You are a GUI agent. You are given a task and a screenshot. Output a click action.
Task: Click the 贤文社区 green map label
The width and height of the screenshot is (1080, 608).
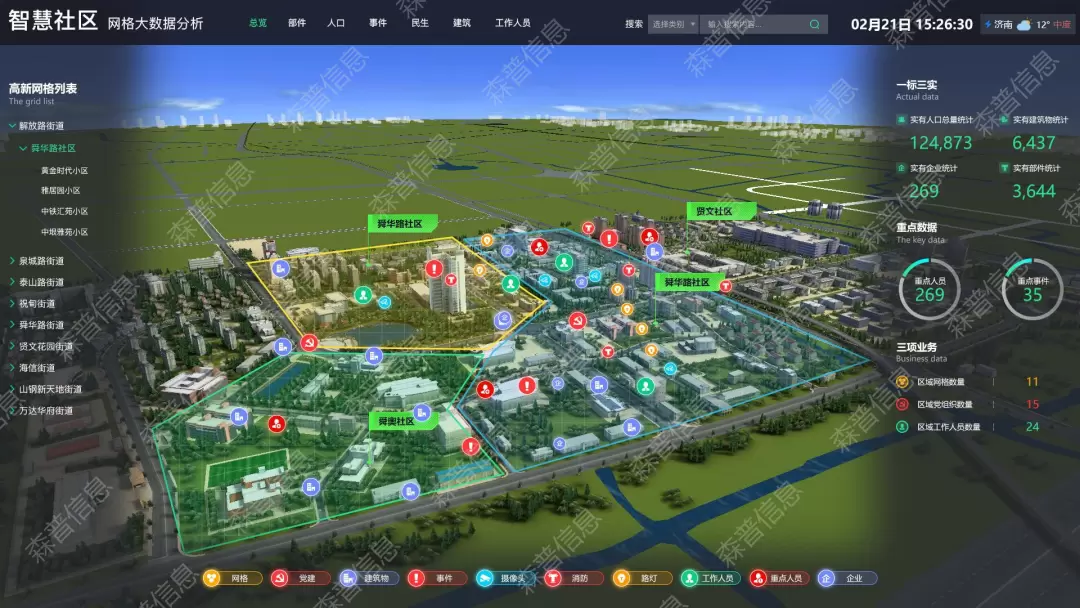(x=714, y=212)
